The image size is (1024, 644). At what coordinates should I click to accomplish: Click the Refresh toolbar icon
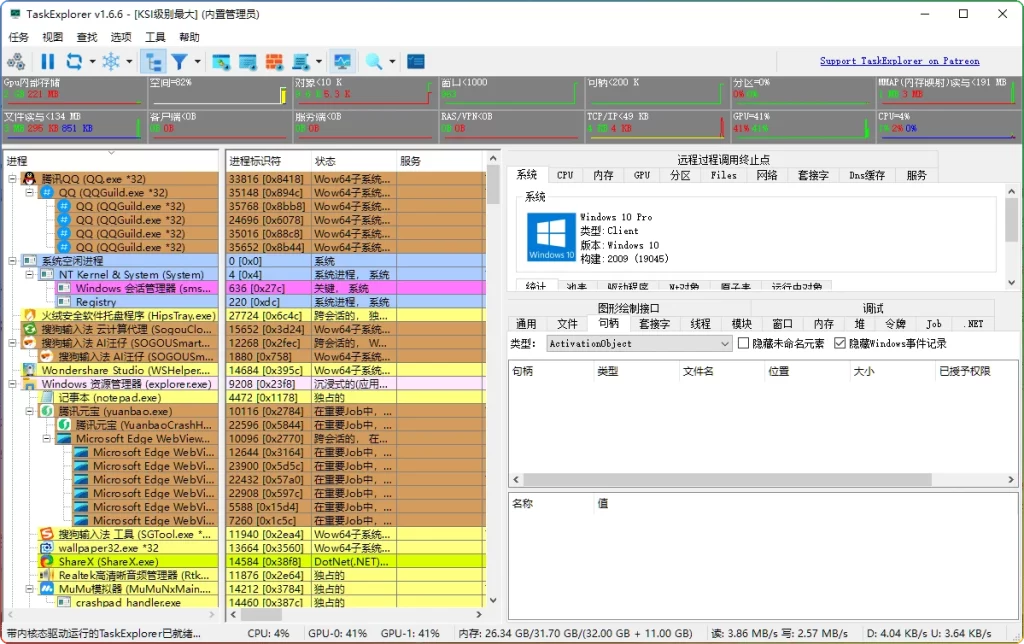(x=74, y=60)
